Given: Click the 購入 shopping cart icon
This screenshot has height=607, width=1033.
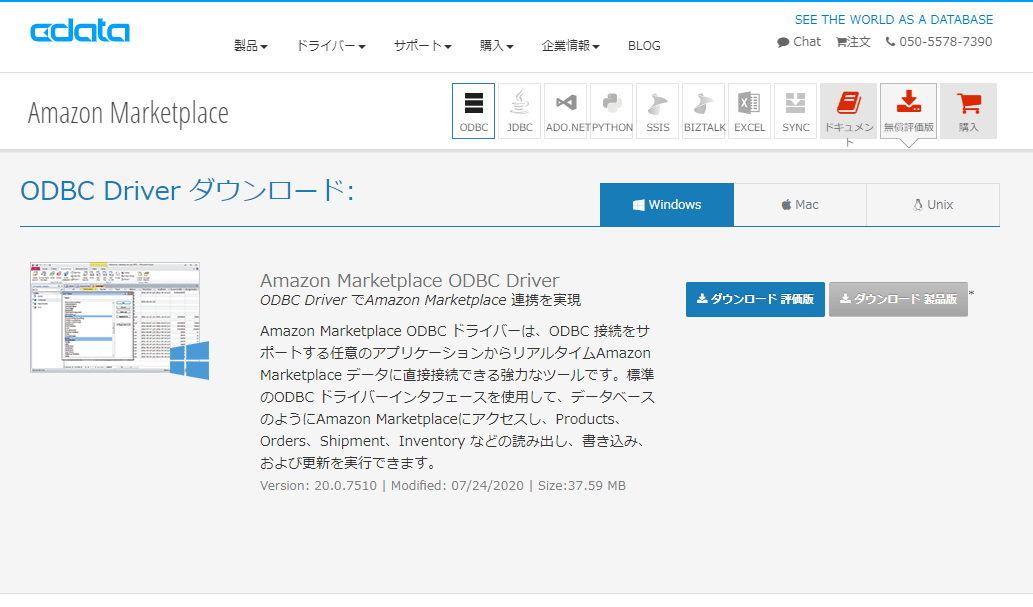Looking at the screenshot, I should [968, 111].
